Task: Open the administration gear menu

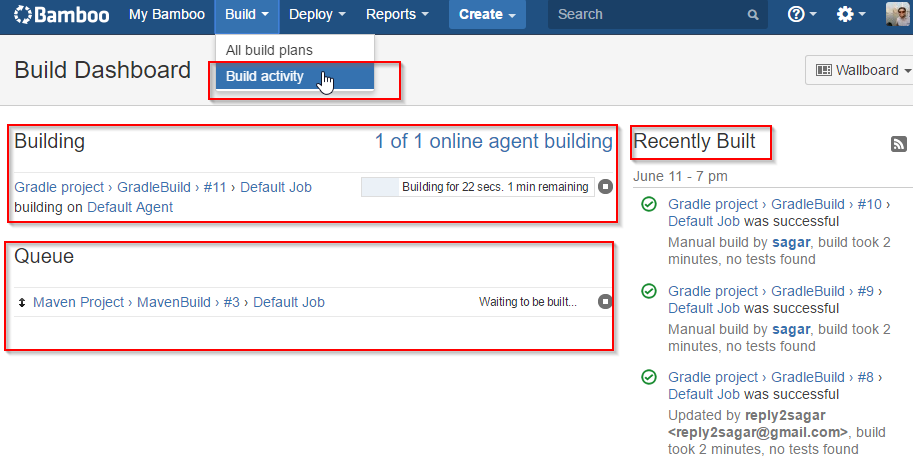Action: (x=851, y=14)
